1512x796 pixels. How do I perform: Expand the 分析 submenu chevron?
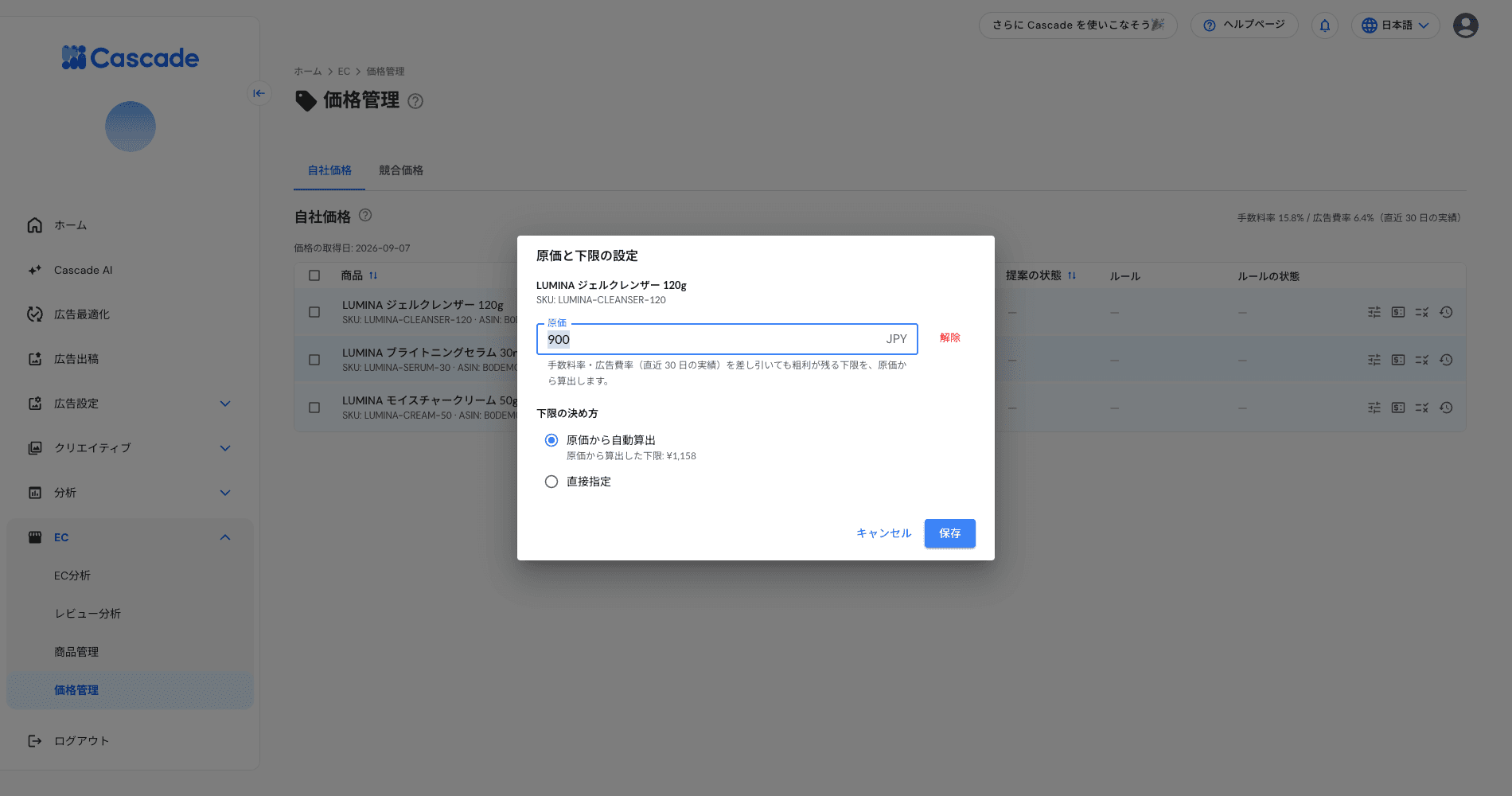pyautogui.click(x=225, y=493)
